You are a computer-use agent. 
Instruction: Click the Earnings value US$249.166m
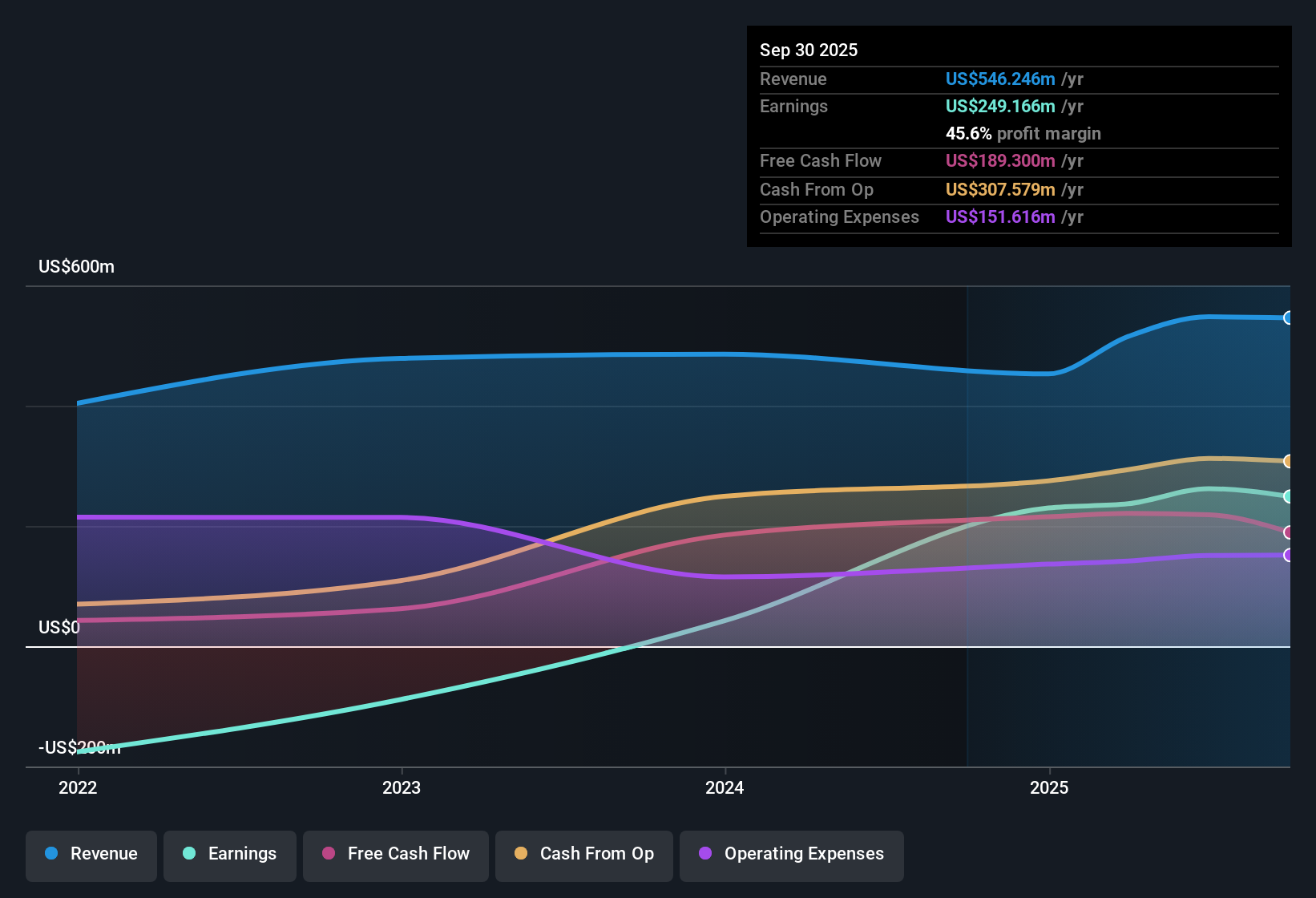click(x=1000, y=106)
